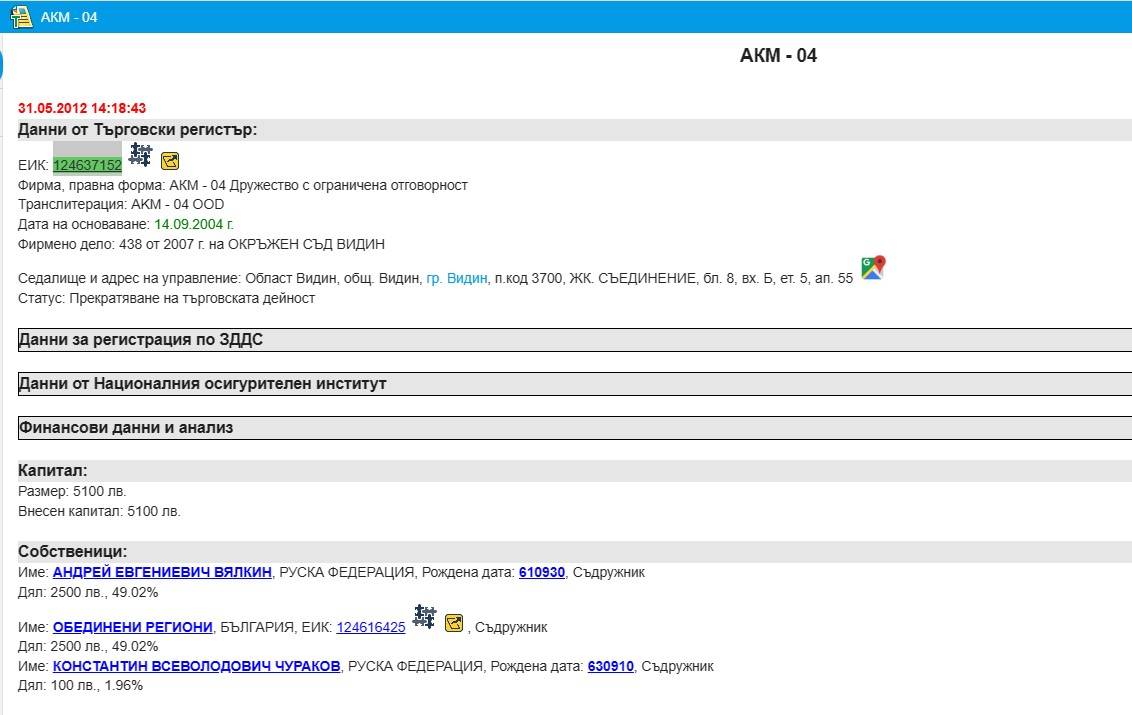Open connections graph icon beside EIK 124637152
The image size is (1132, 715).
click(140, 155)
